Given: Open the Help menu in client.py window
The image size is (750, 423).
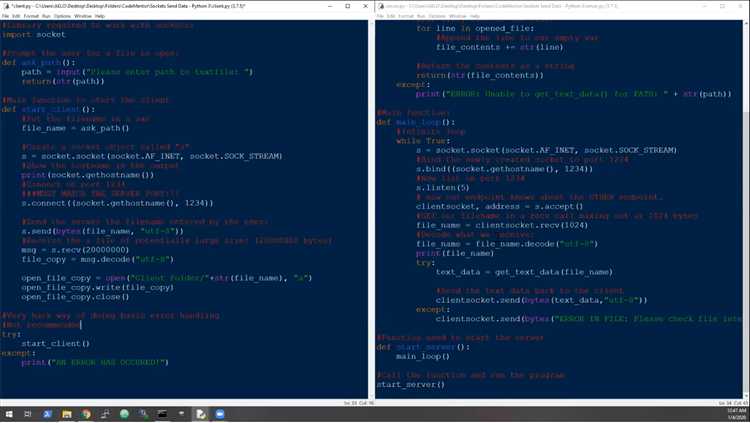Looking at the screenshot, I should pyautogui.click(x=99, y=16).
